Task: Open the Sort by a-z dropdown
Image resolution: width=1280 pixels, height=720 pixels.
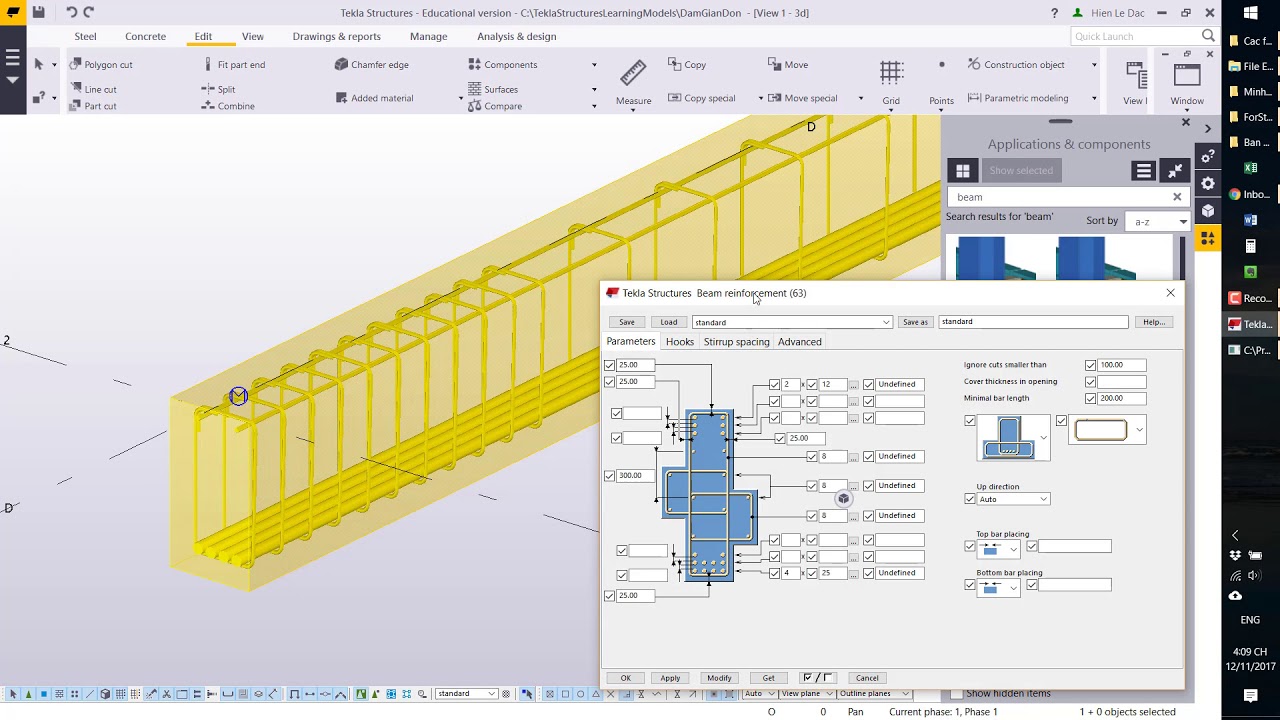Action: (1156, 221)
